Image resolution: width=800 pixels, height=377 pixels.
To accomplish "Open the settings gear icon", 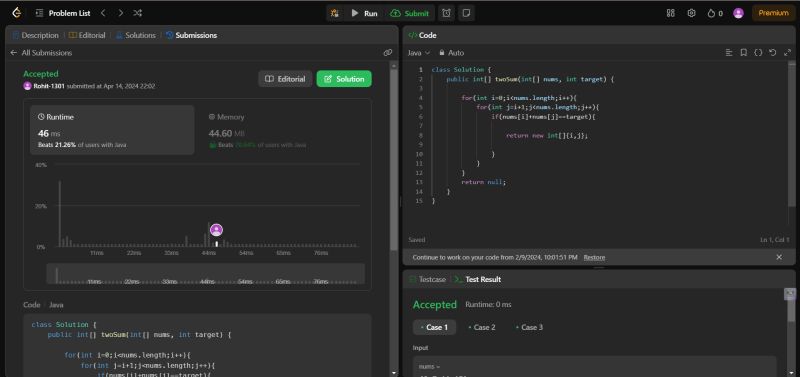I will coord(691,13).
